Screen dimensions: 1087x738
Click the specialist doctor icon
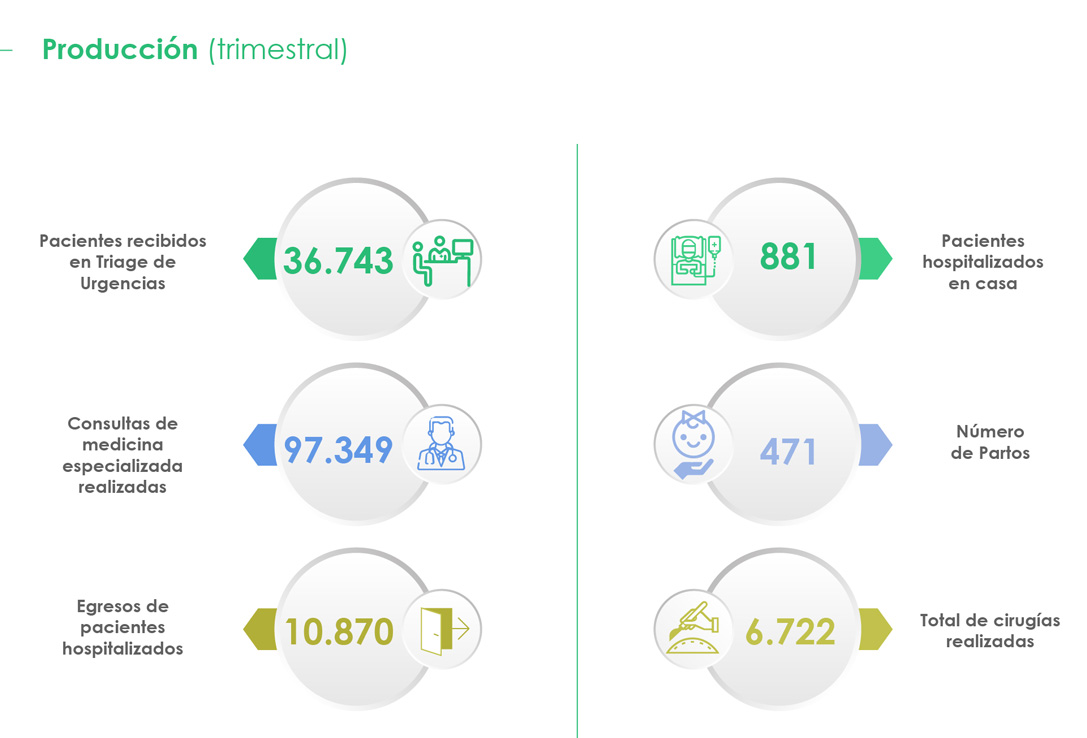442,444
